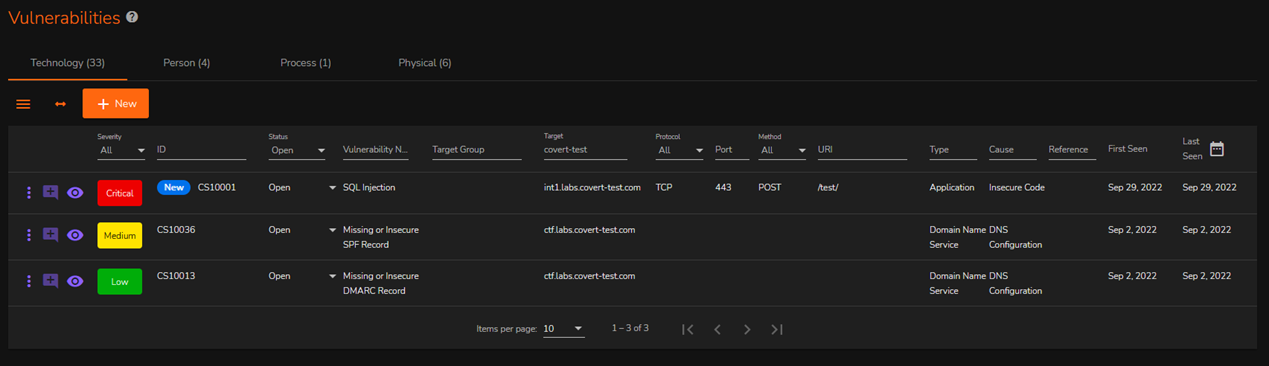Viewport: 1269px width, 366px height.
Task: Click SQL Injection vulnerability name
Action: pyautogui.click(x=369, y=187)
